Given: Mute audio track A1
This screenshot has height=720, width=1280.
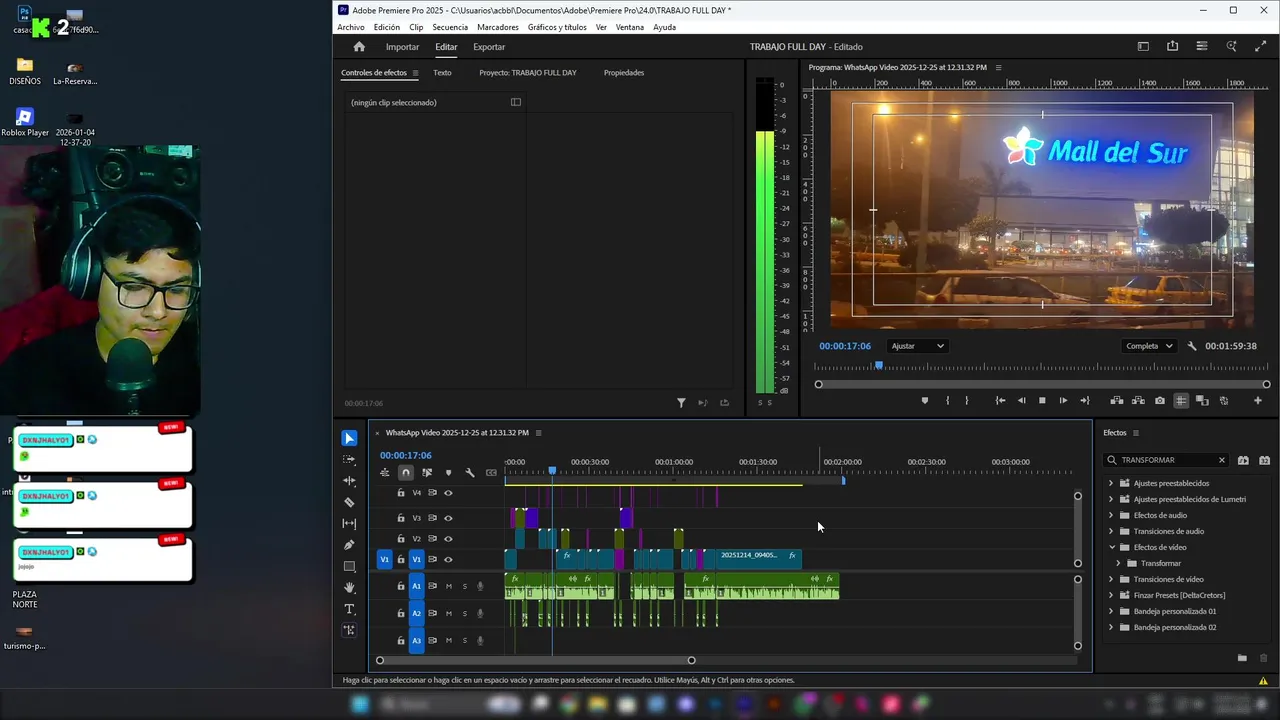Looking at the screenshot, I should click(x=449, y=586).
